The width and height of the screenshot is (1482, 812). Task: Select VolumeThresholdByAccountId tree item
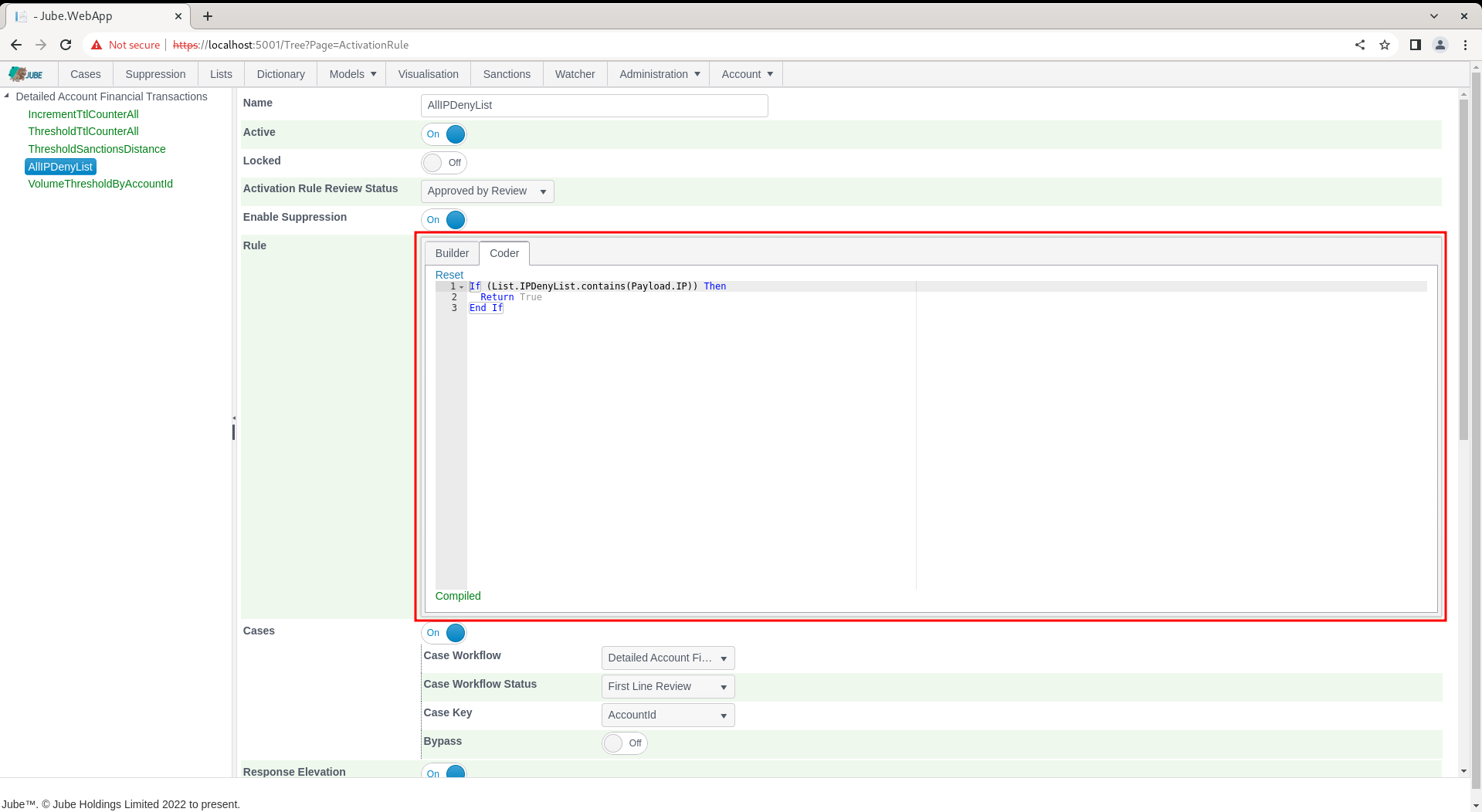100,184
